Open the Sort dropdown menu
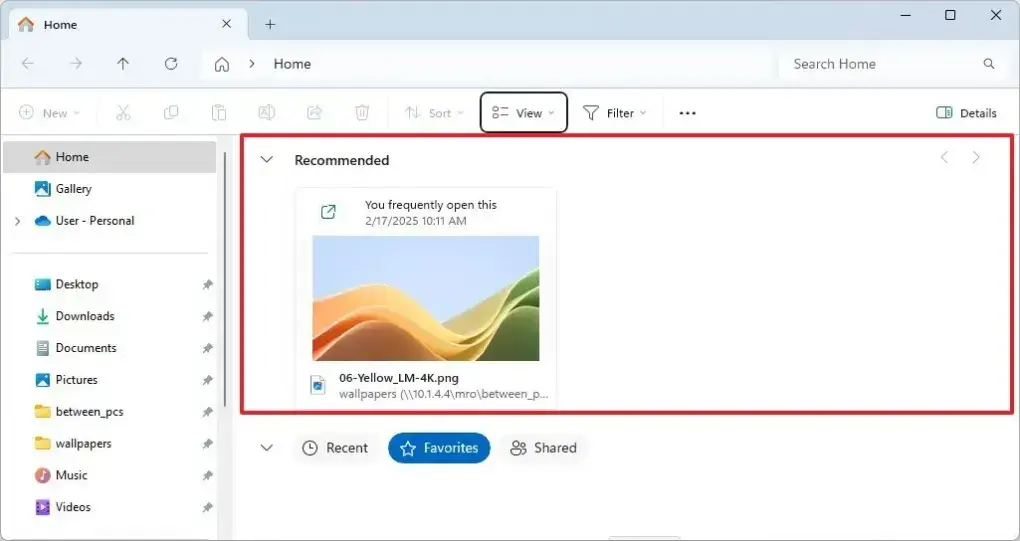 point(434,113)
